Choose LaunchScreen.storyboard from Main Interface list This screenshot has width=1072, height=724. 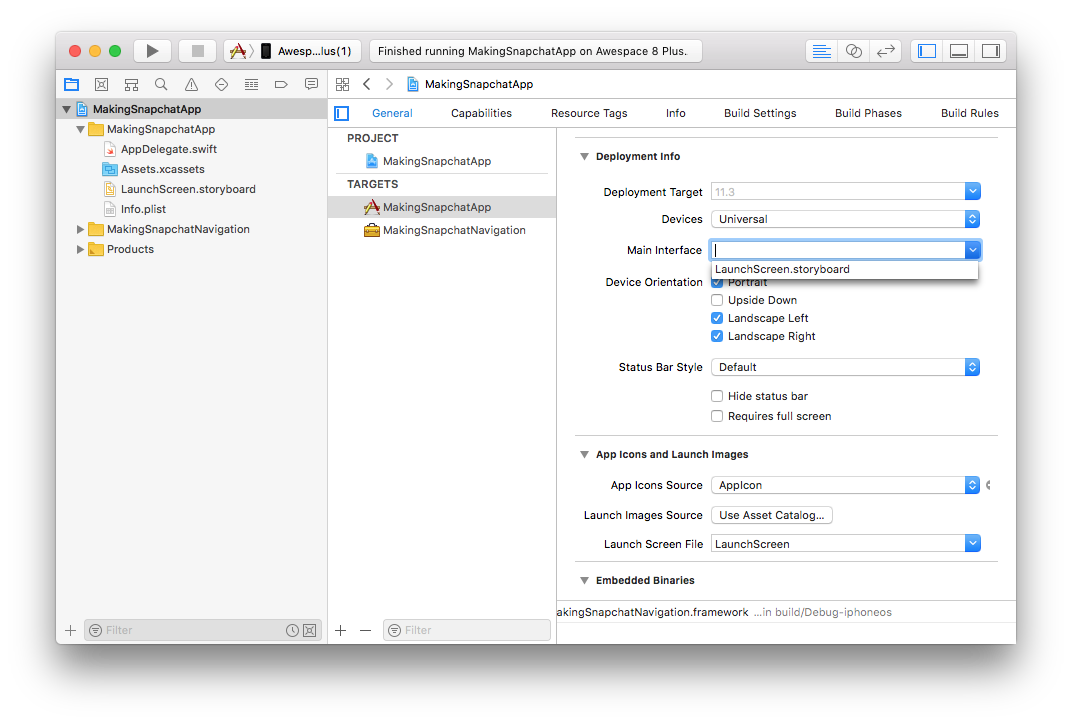click(844, 269)
